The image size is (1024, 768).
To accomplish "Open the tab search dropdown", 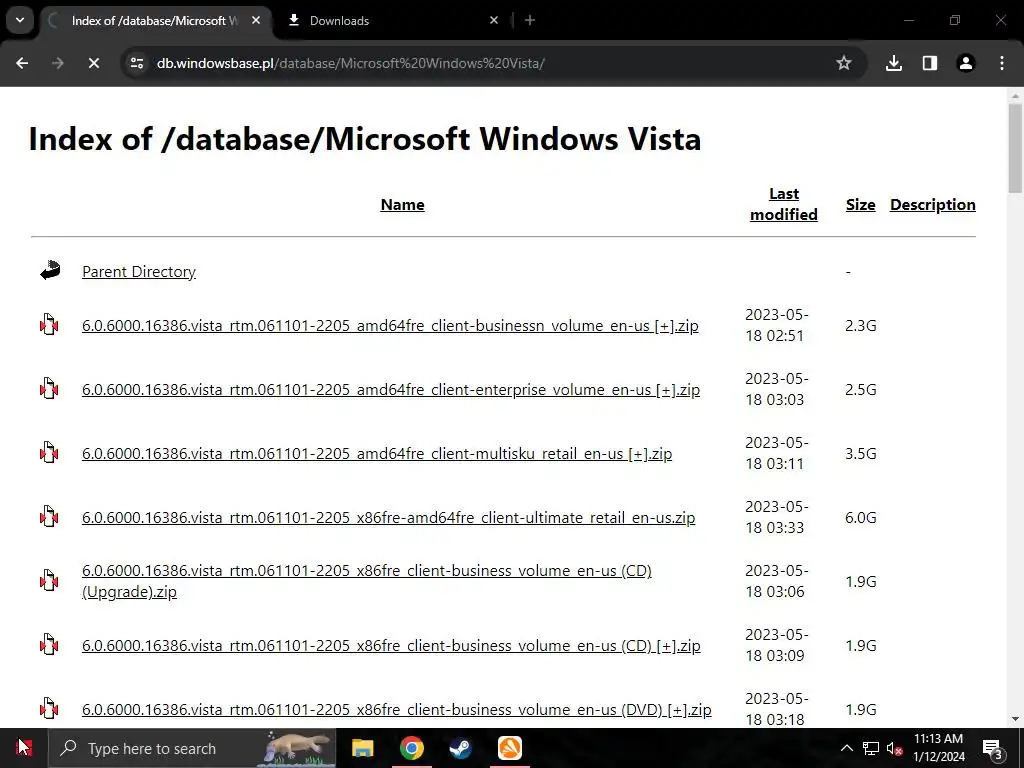I will [x=20, y=20].
